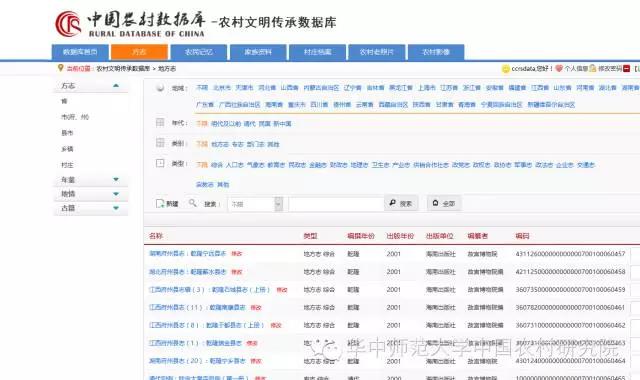Click the location pin icon in breadcrumb
The image size is (640, 380).
(x=61, y=68)
